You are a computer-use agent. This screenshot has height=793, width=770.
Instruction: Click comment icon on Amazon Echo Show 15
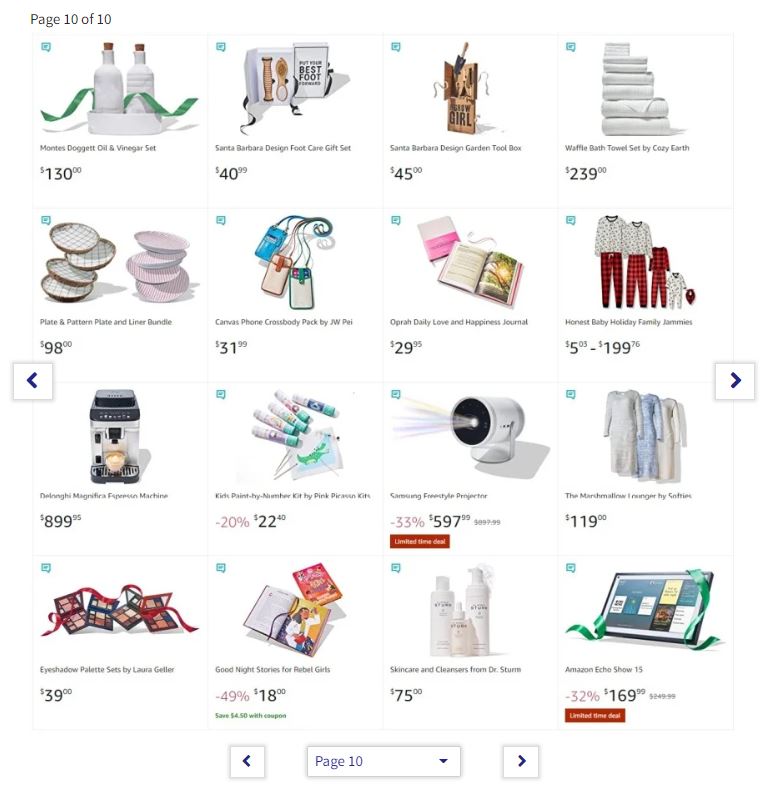[571, 568]
